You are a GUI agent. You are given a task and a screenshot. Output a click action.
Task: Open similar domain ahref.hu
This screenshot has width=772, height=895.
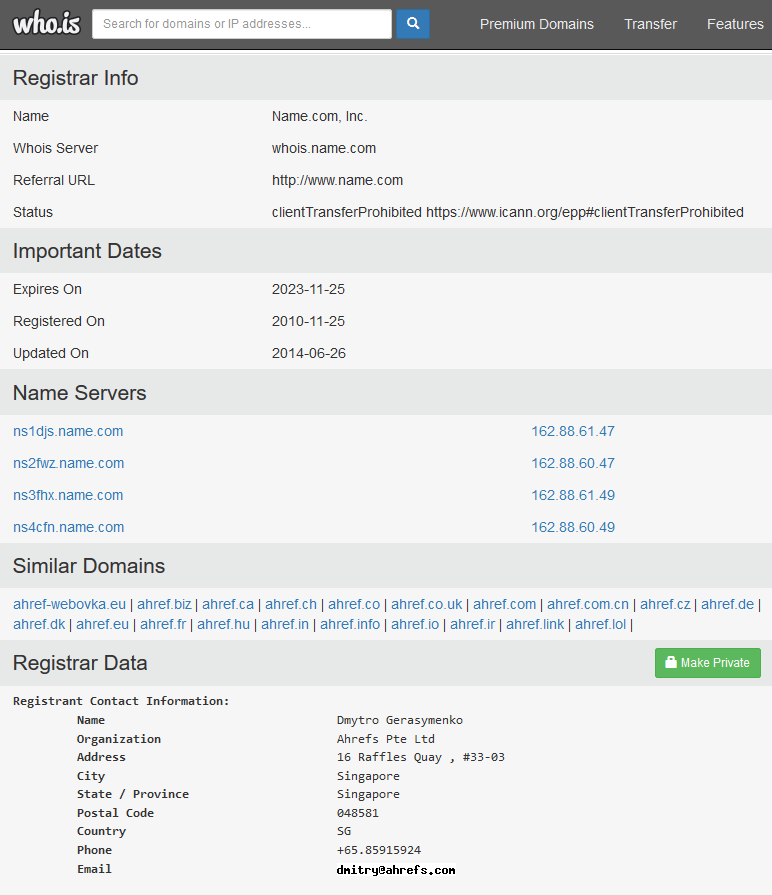pos(224,624)
